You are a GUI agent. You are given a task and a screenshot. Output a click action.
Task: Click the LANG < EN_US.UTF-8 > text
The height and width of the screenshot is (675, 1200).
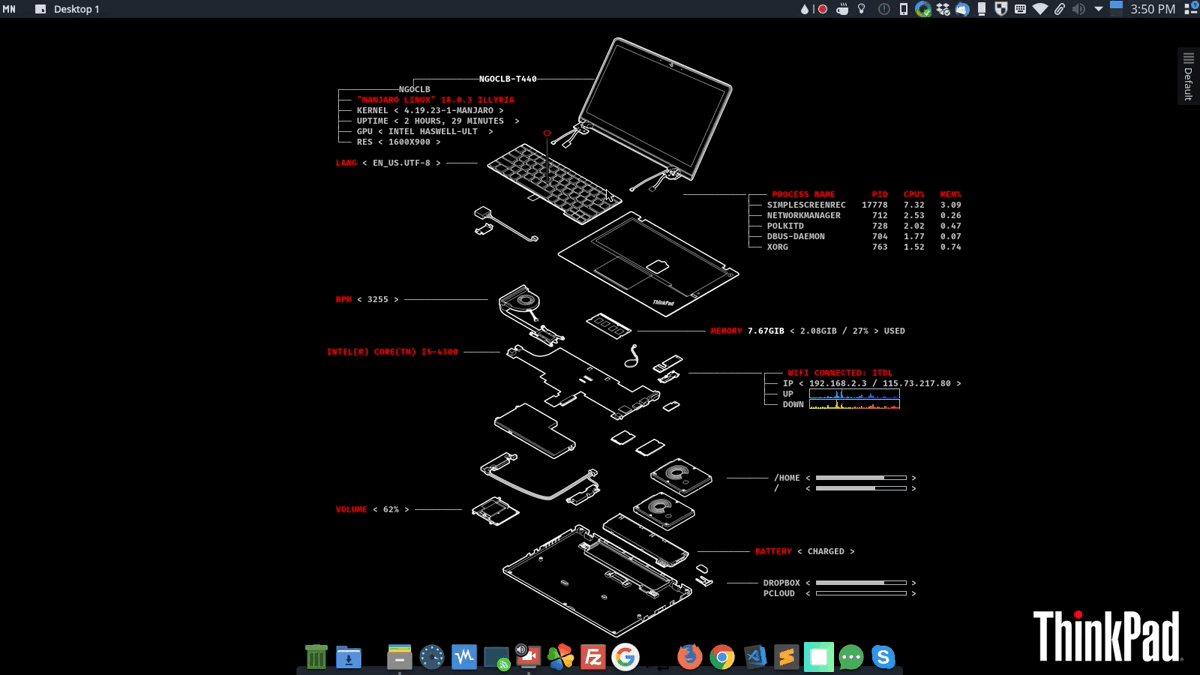coord(388,162)
